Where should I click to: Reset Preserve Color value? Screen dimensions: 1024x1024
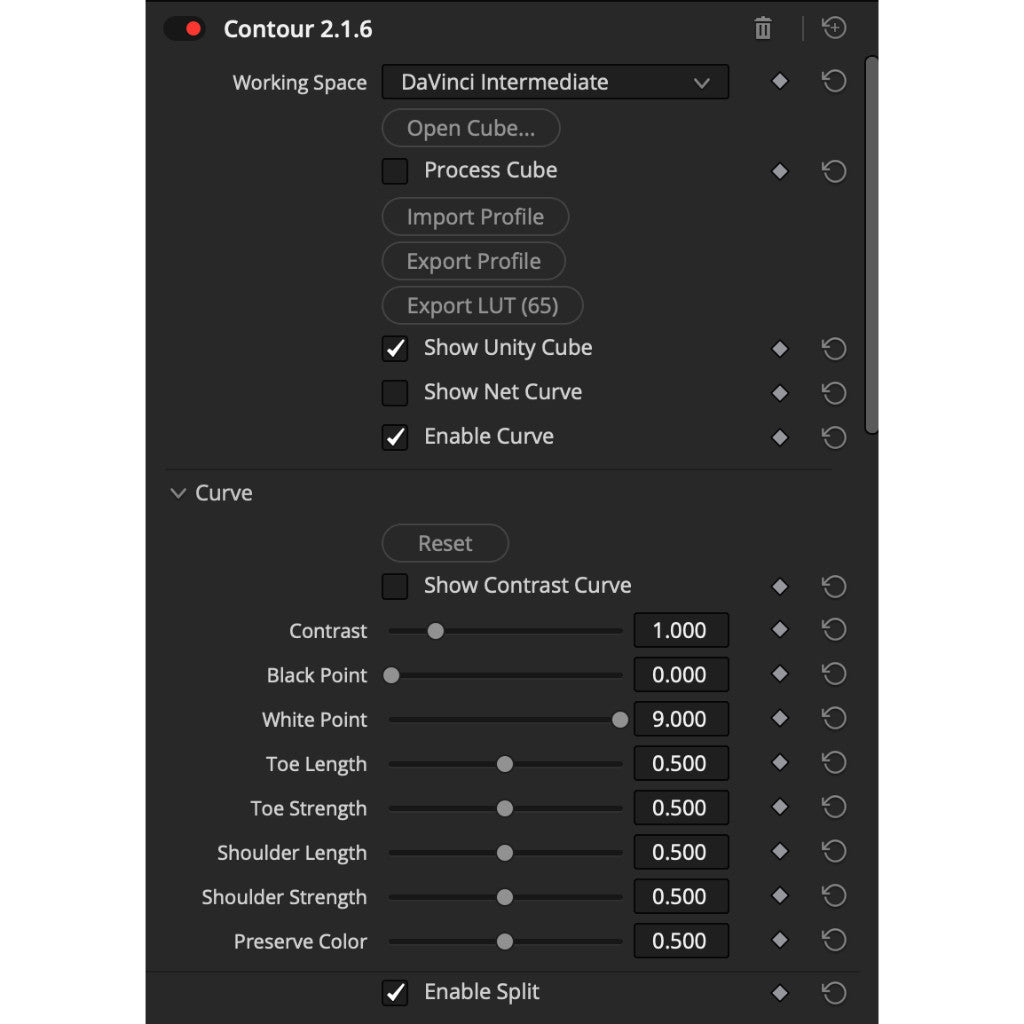(834, 940)
